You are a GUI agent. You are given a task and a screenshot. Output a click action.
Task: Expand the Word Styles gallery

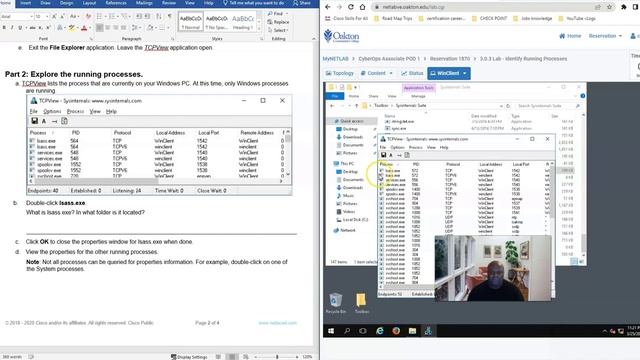[x=259, y=28]
